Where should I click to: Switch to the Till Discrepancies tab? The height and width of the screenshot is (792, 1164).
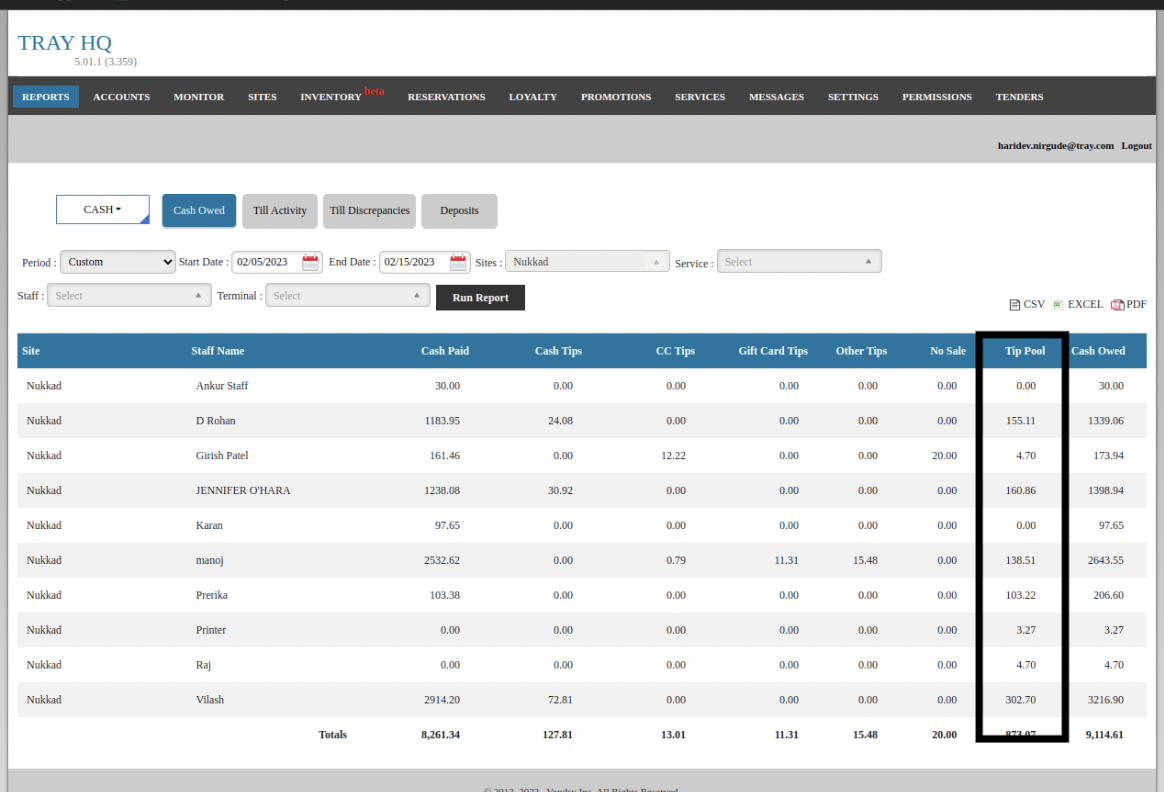370,211
